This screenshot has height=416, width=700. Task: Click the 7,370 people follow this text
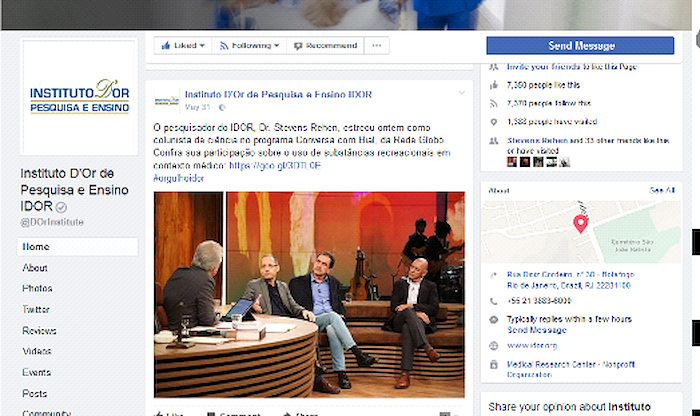tap(549, 103)
